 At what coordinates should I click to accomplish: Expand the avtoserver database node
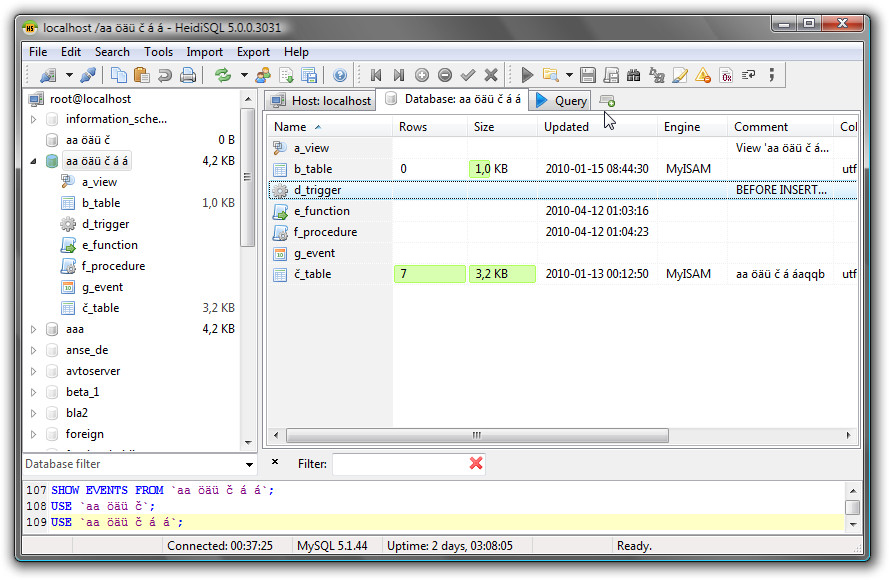pos(33,371)
